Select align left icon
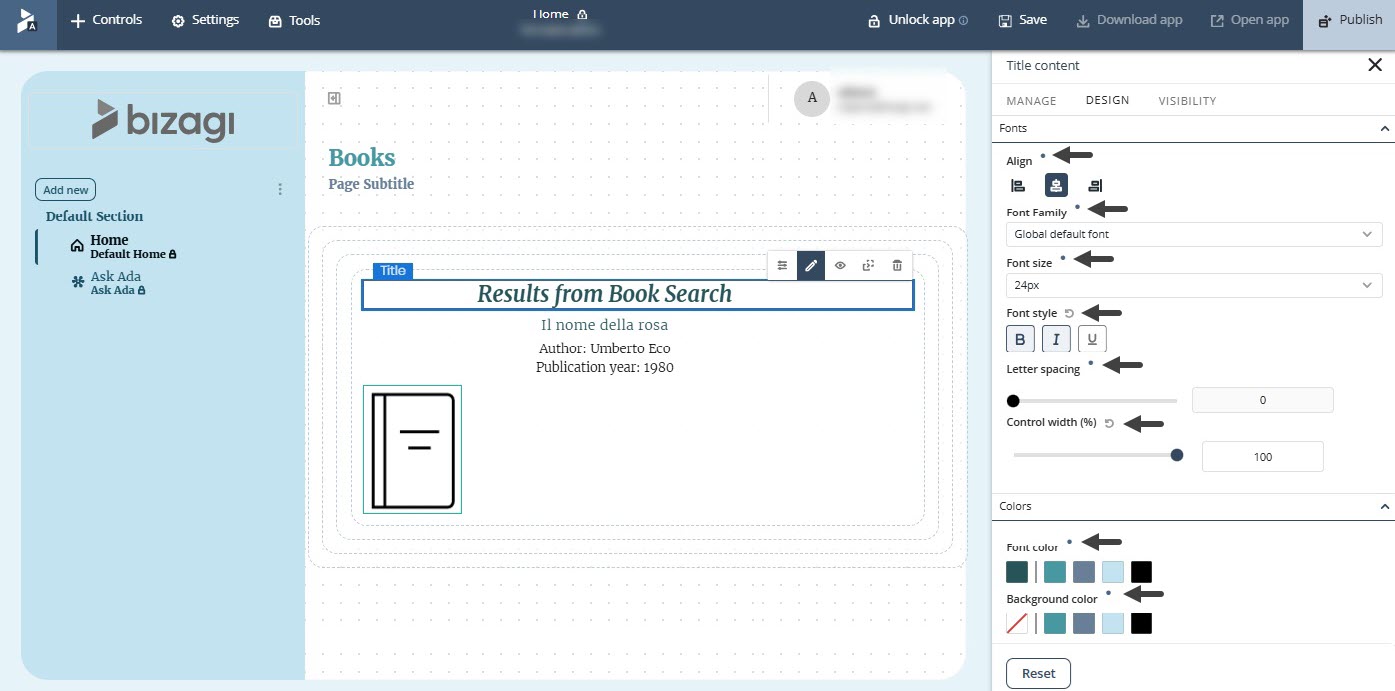 (1018, 185)
